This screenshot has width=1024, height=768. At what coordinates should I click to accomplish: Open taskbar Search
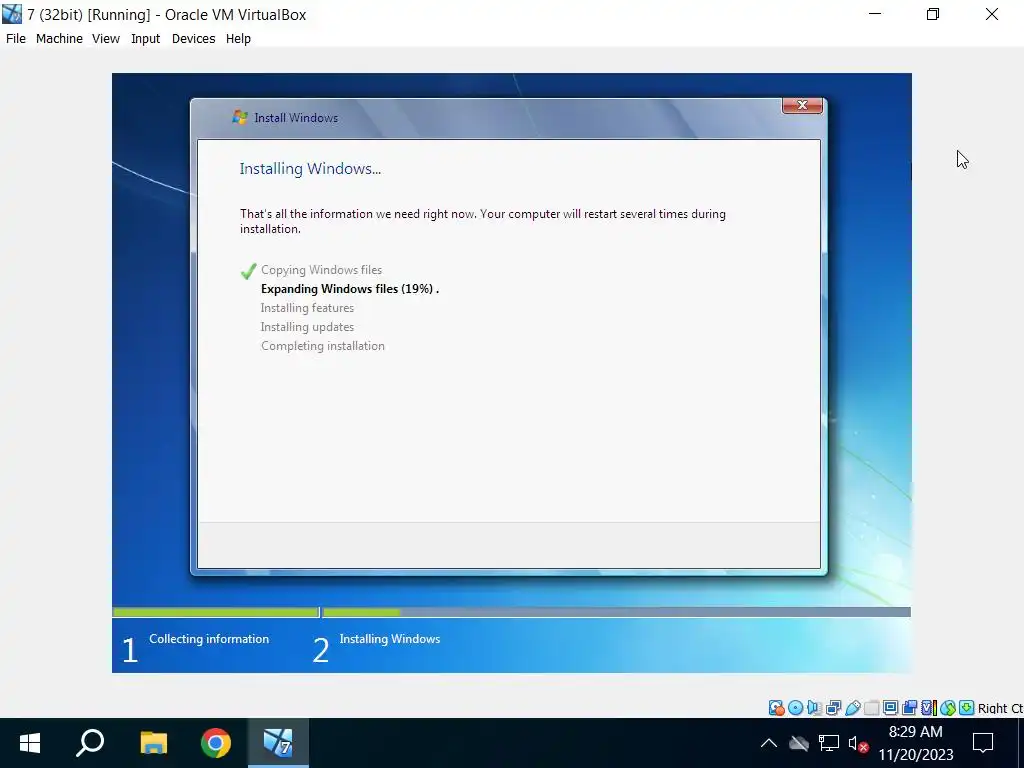click(x=90, y=743)
